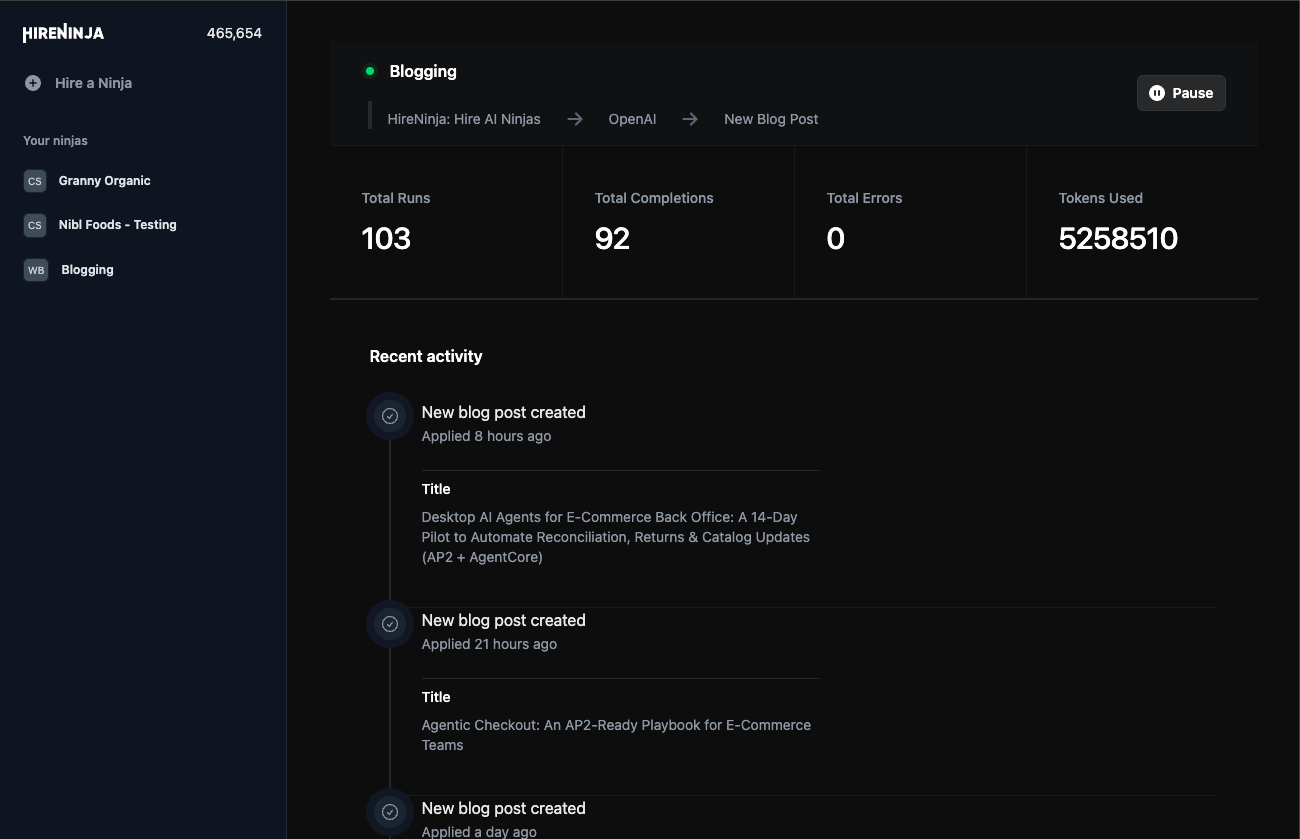The height and width of the screenshot is (839, 1300).
Task: Open Hire a Ninja
Action: click(94, 83)
